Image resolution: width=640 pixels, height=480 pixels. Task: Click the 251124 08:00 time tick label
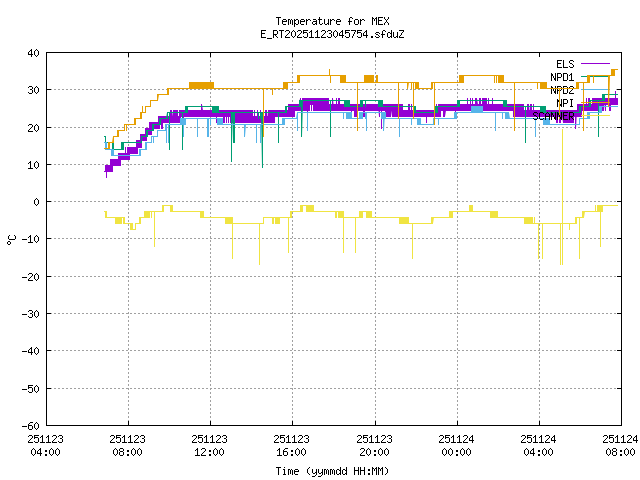click(620, 444)
